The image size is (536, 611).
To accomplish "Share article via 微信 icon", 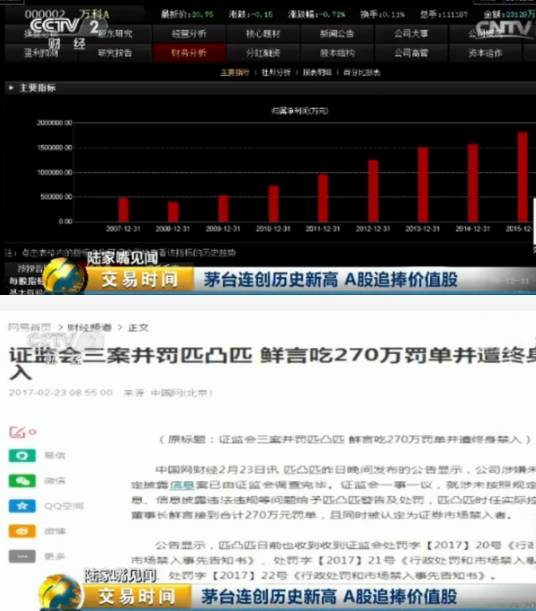I will click(22, 480).
